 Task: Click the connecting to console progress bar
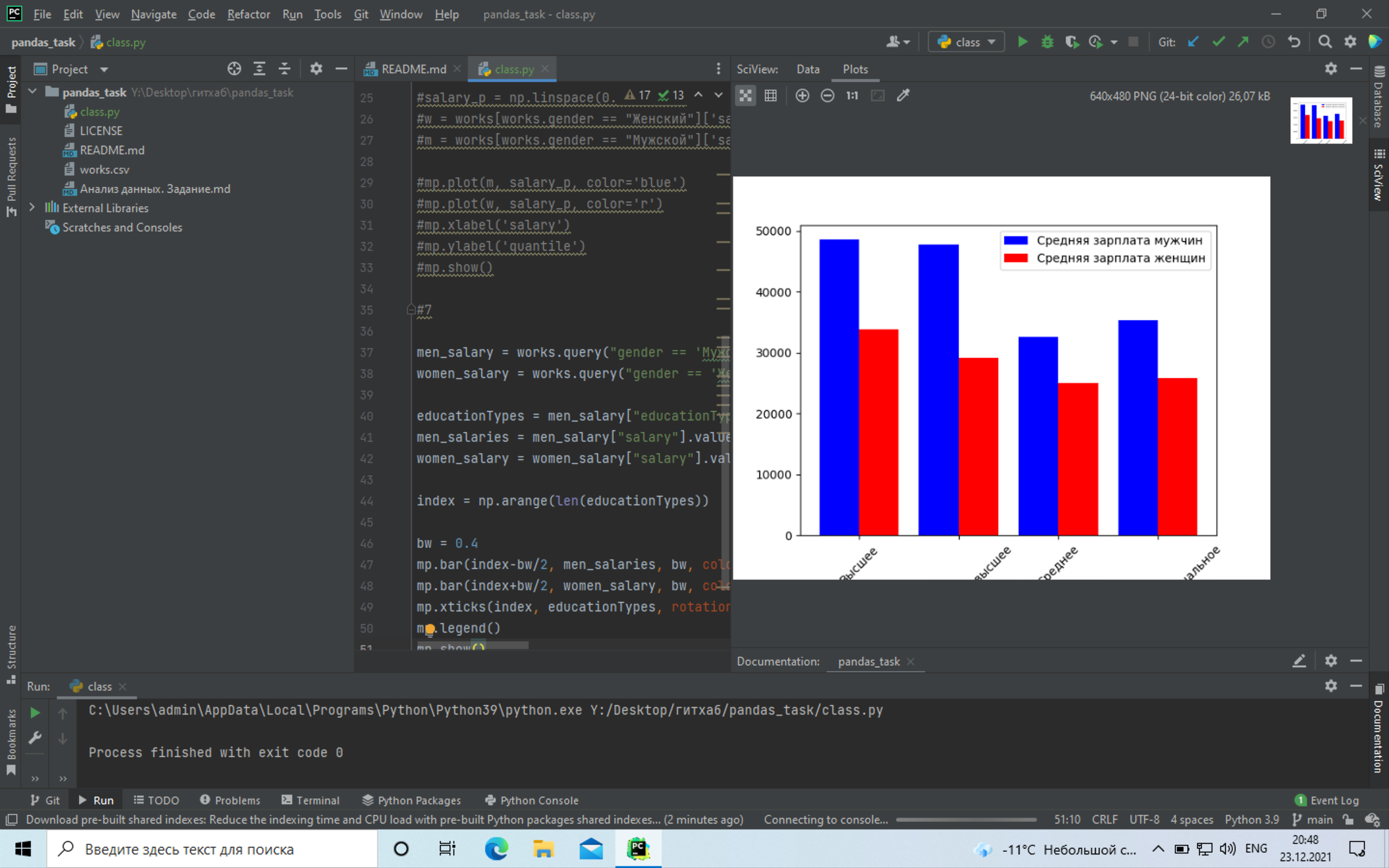pos(966,819)
